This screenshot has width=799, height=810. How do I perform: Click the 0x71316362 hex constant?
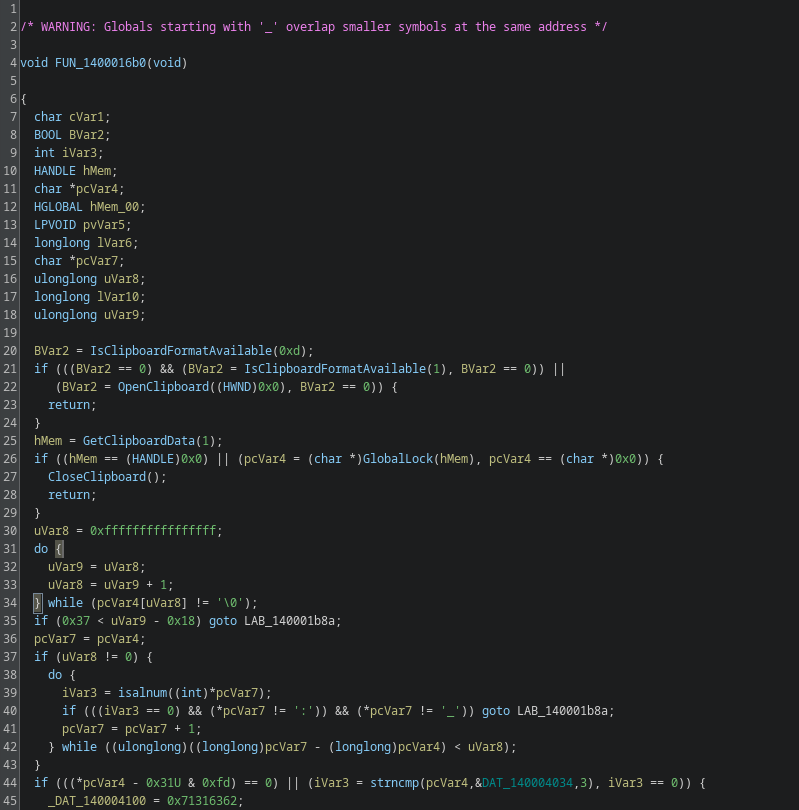point(203,801)
